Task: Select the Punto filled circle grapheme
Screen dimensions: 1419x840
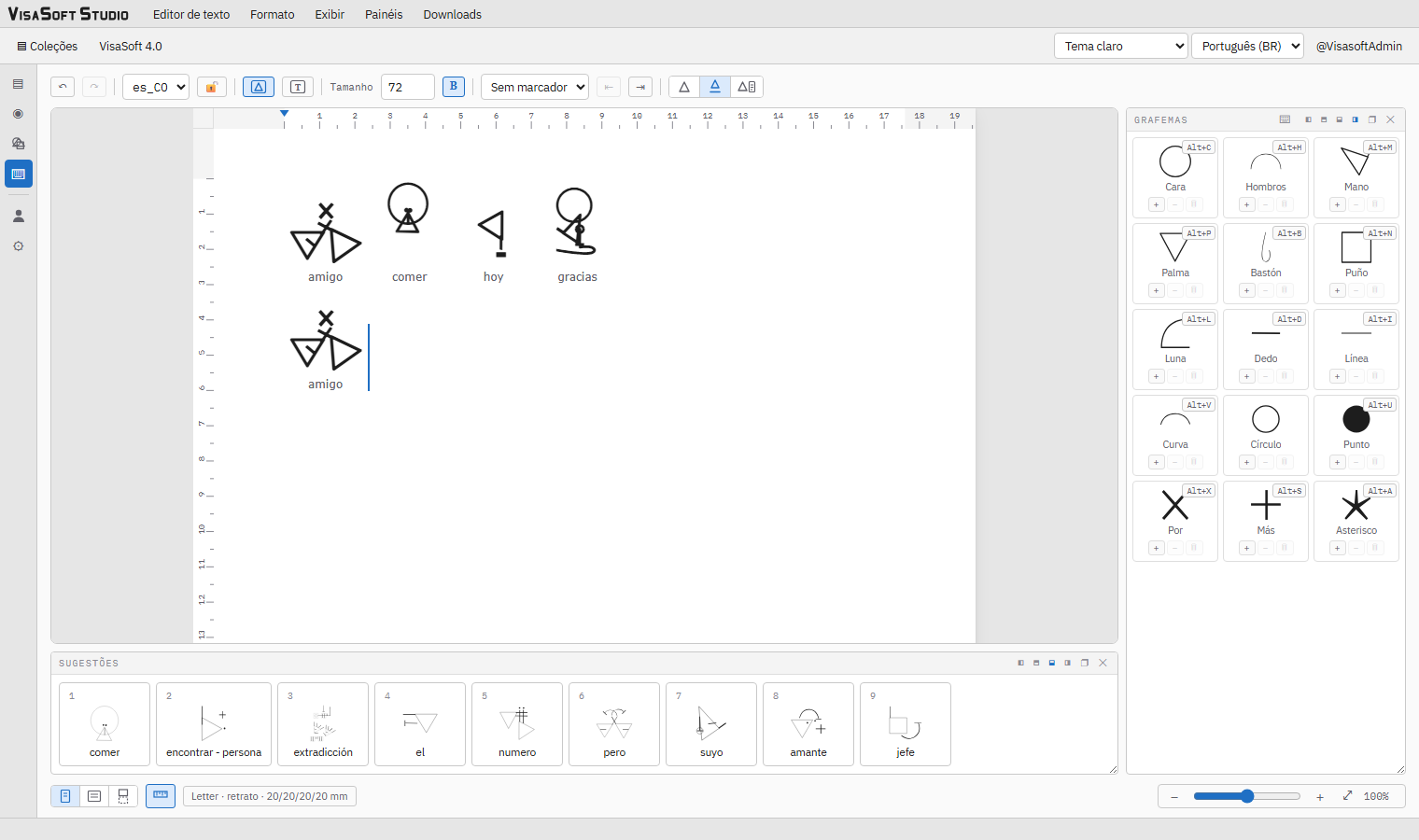Action: (1356, 435)
